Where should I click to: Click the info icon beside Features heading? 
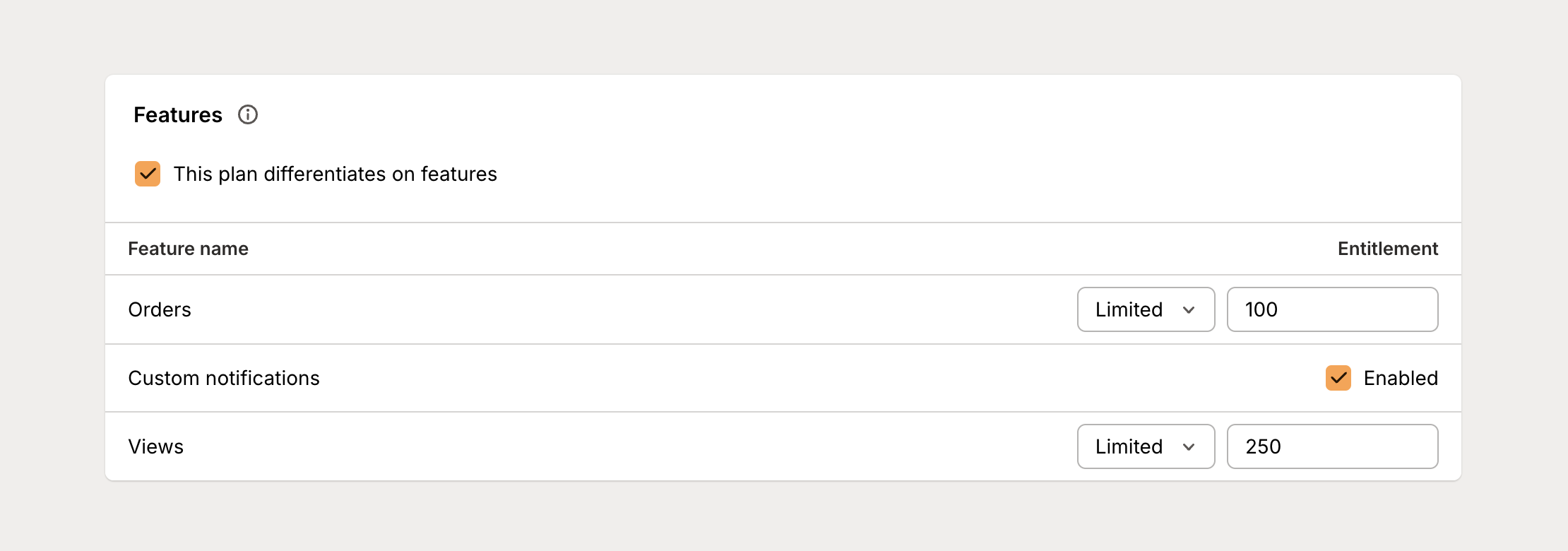click(249, 114)
